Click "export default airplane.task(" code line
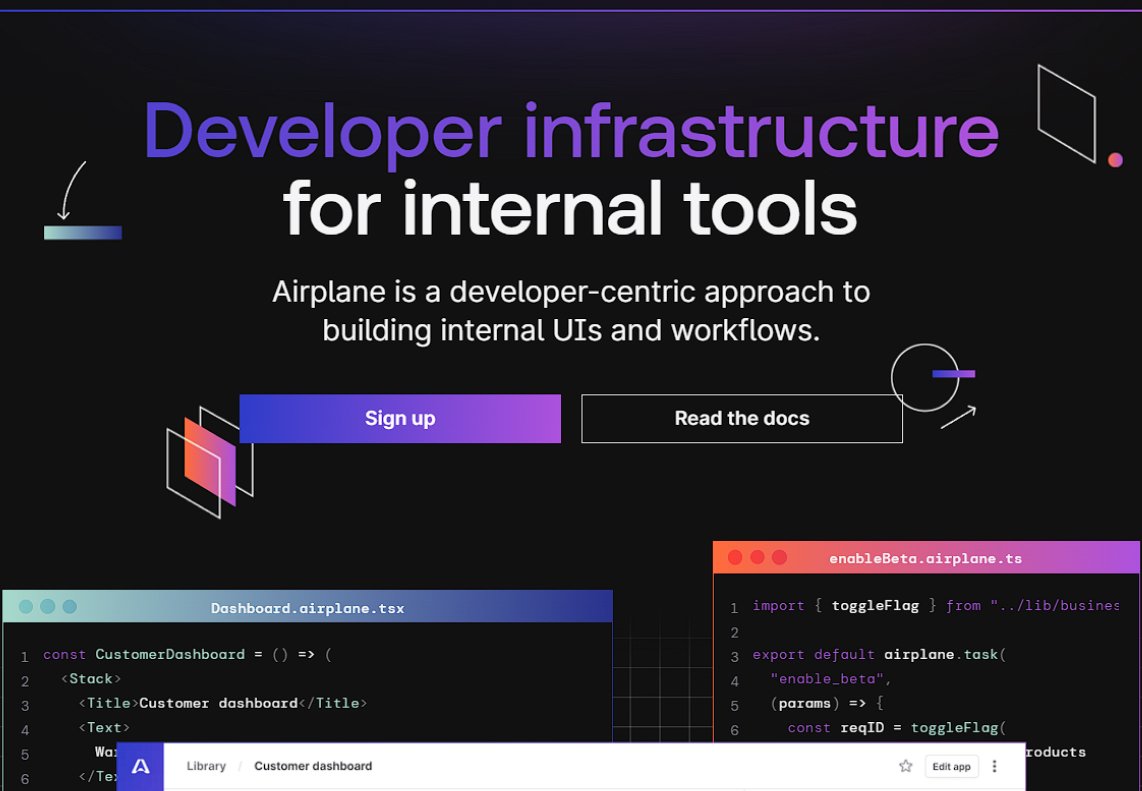This screenshot has height=791, width=1142. tap(879, 655)
